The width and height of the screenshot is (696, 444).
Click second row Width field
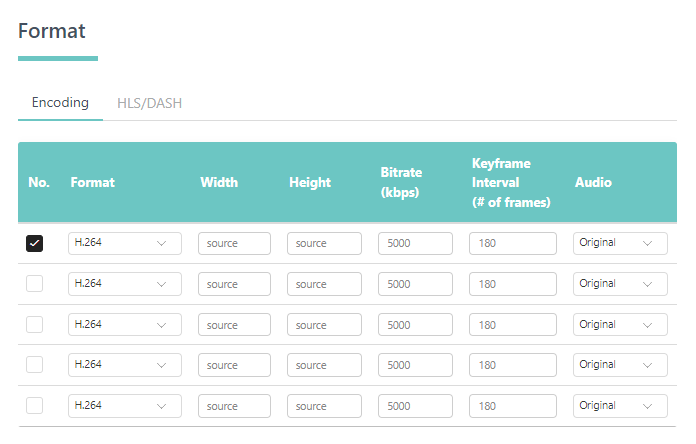[234, 284]
